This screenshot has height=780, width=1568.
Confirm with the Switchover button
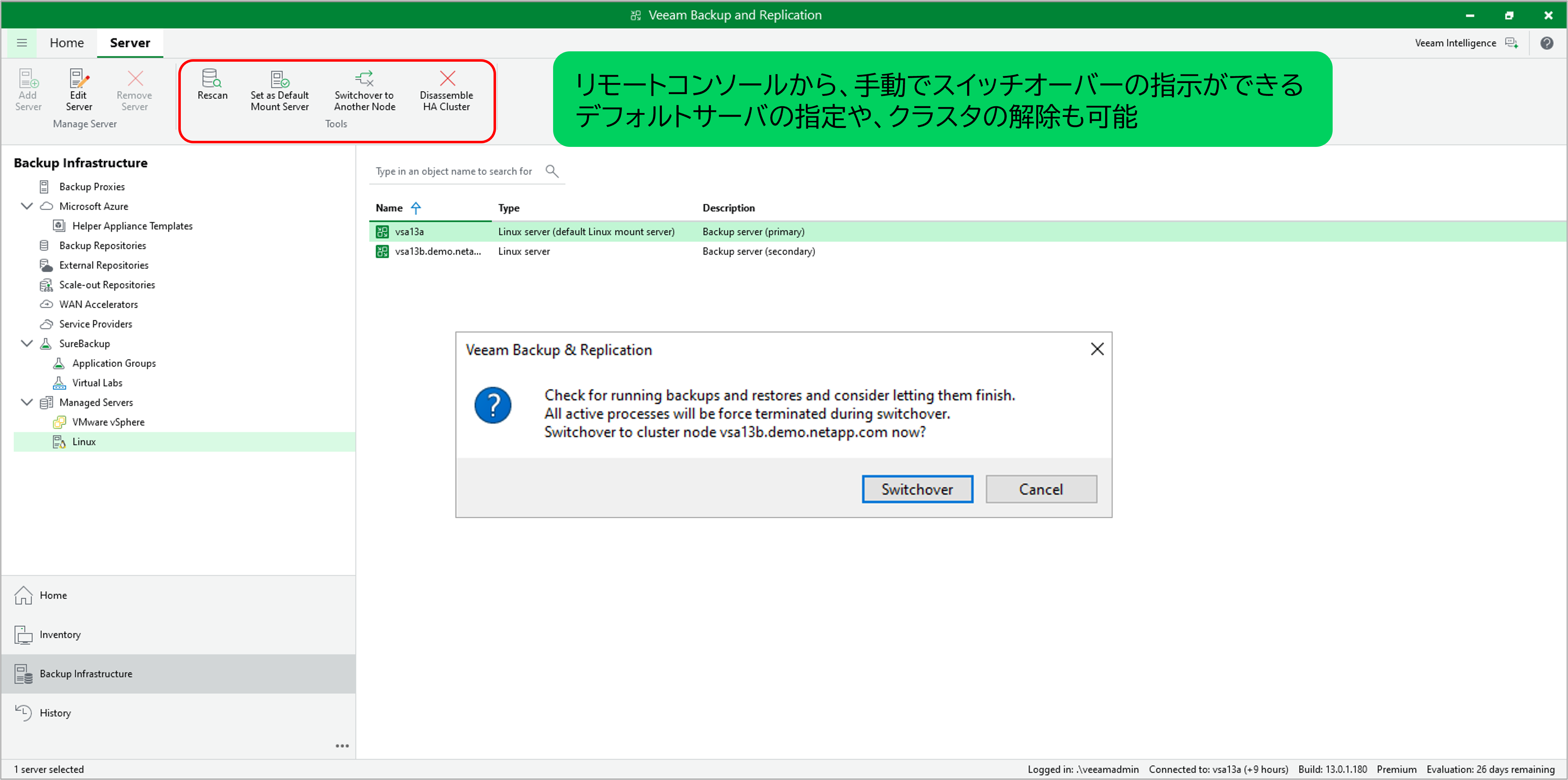[x=917, y=489]
